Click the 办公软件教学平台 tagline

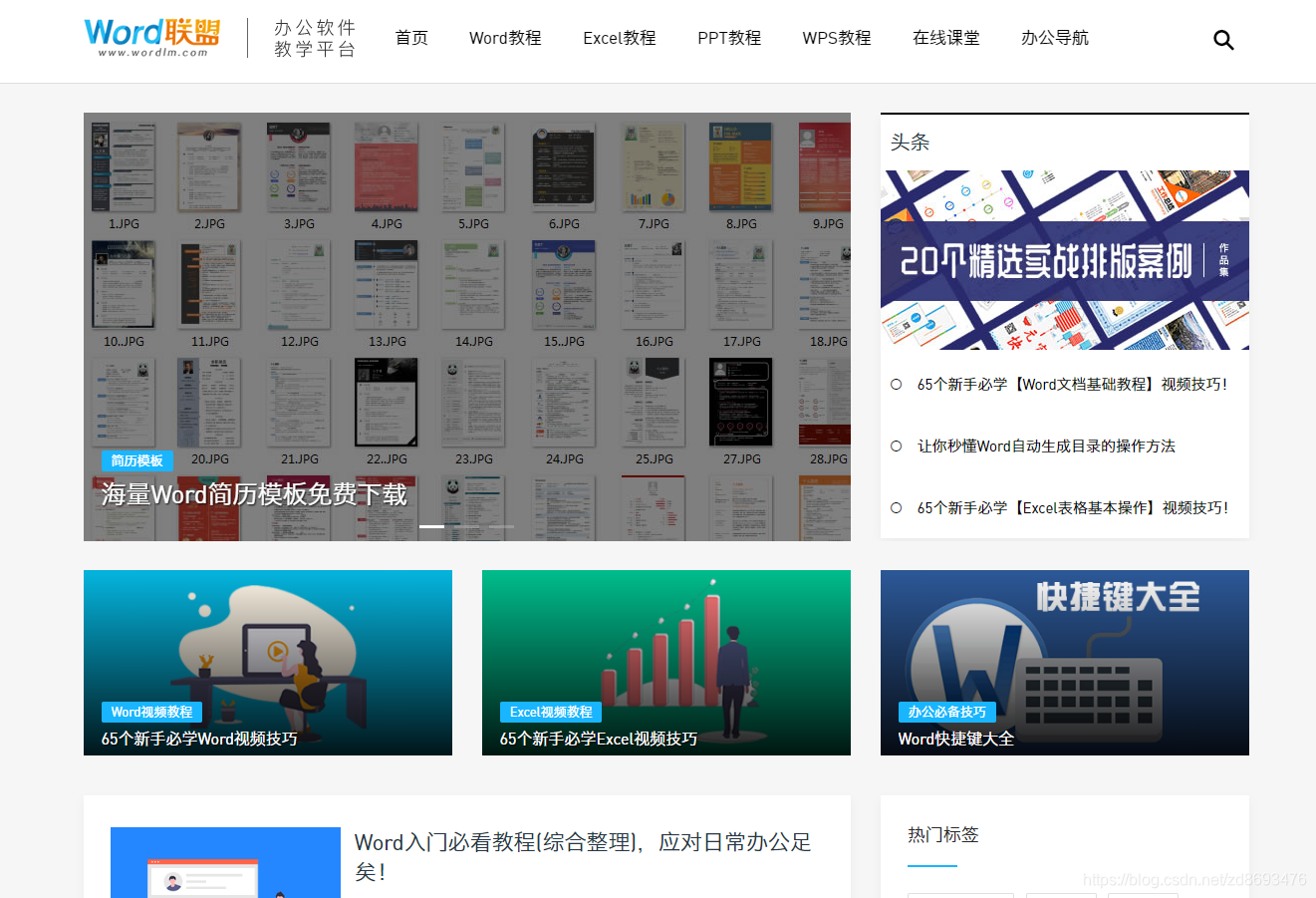point(315,38)
